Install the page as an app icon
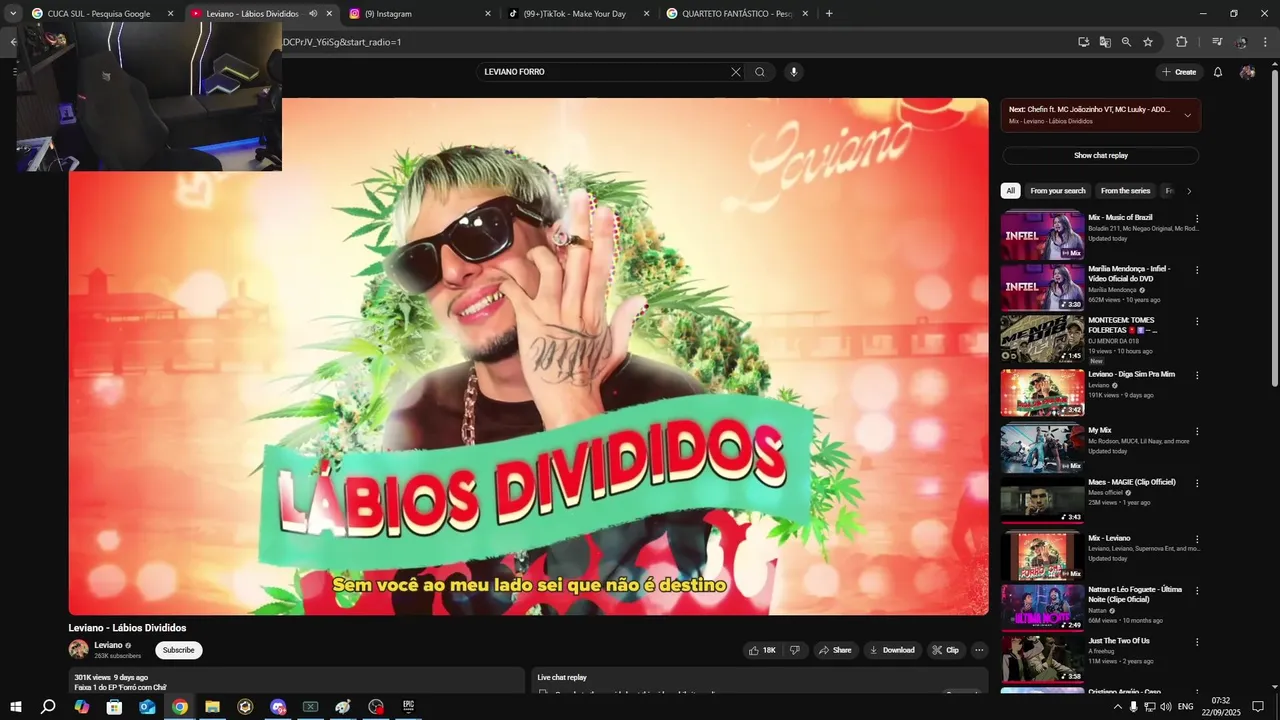1280x720 pixels. click(x=1084, y=42)
